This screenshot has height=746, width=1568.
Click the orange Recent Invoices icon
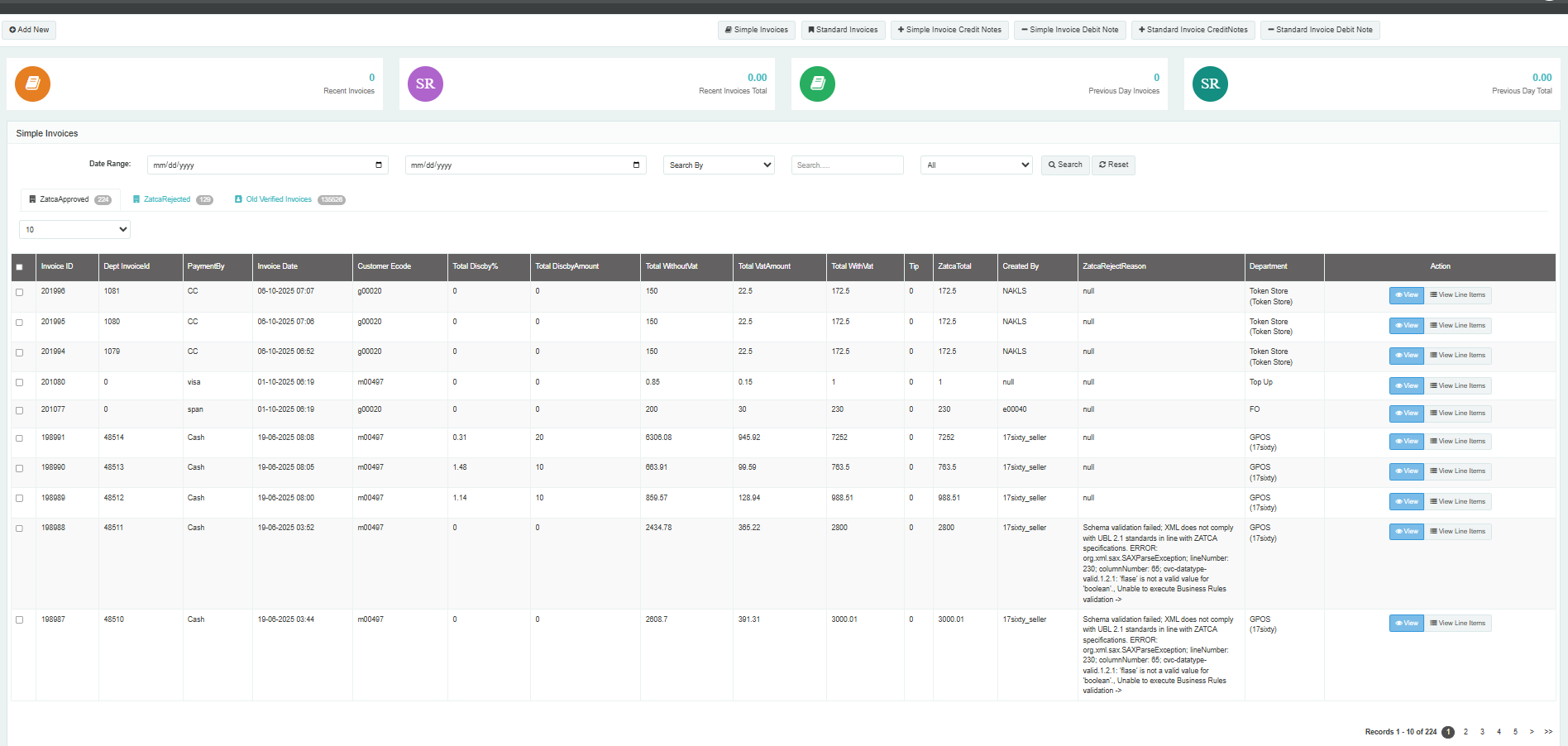coord(32,84)
